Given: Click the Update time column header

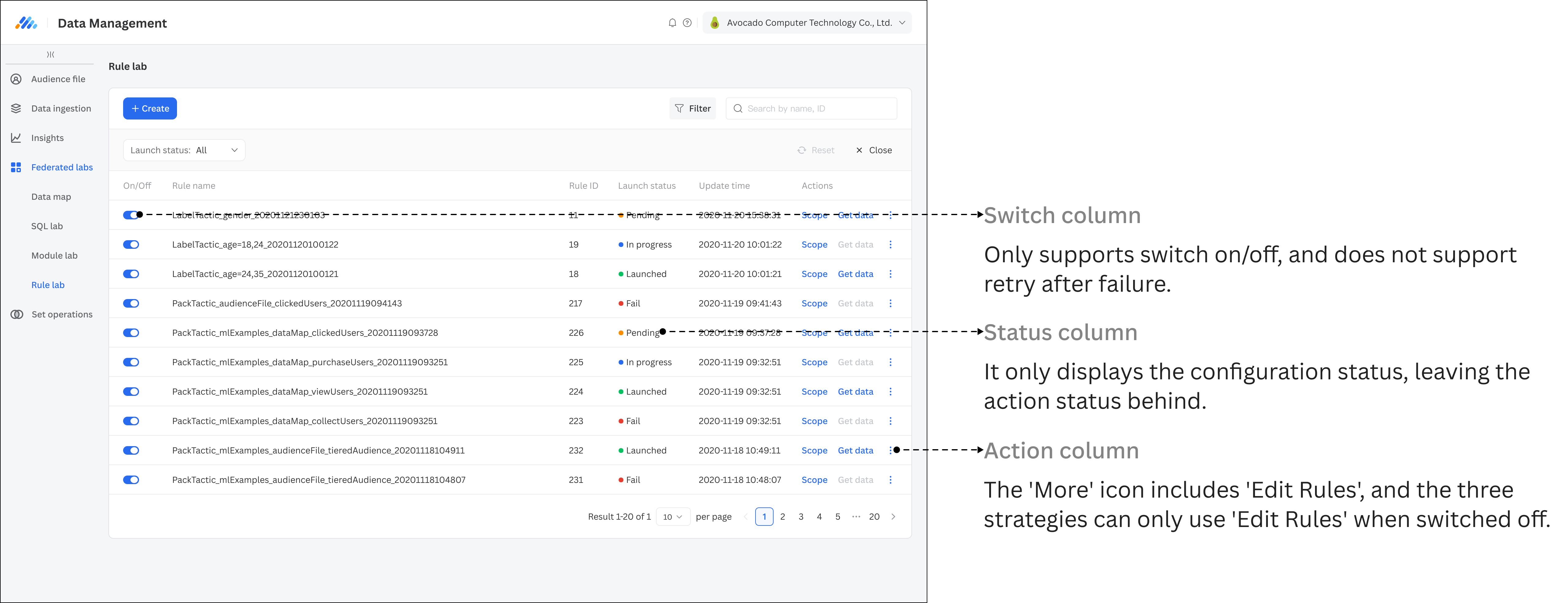Looking at the screenshot, I should (724, 186).
